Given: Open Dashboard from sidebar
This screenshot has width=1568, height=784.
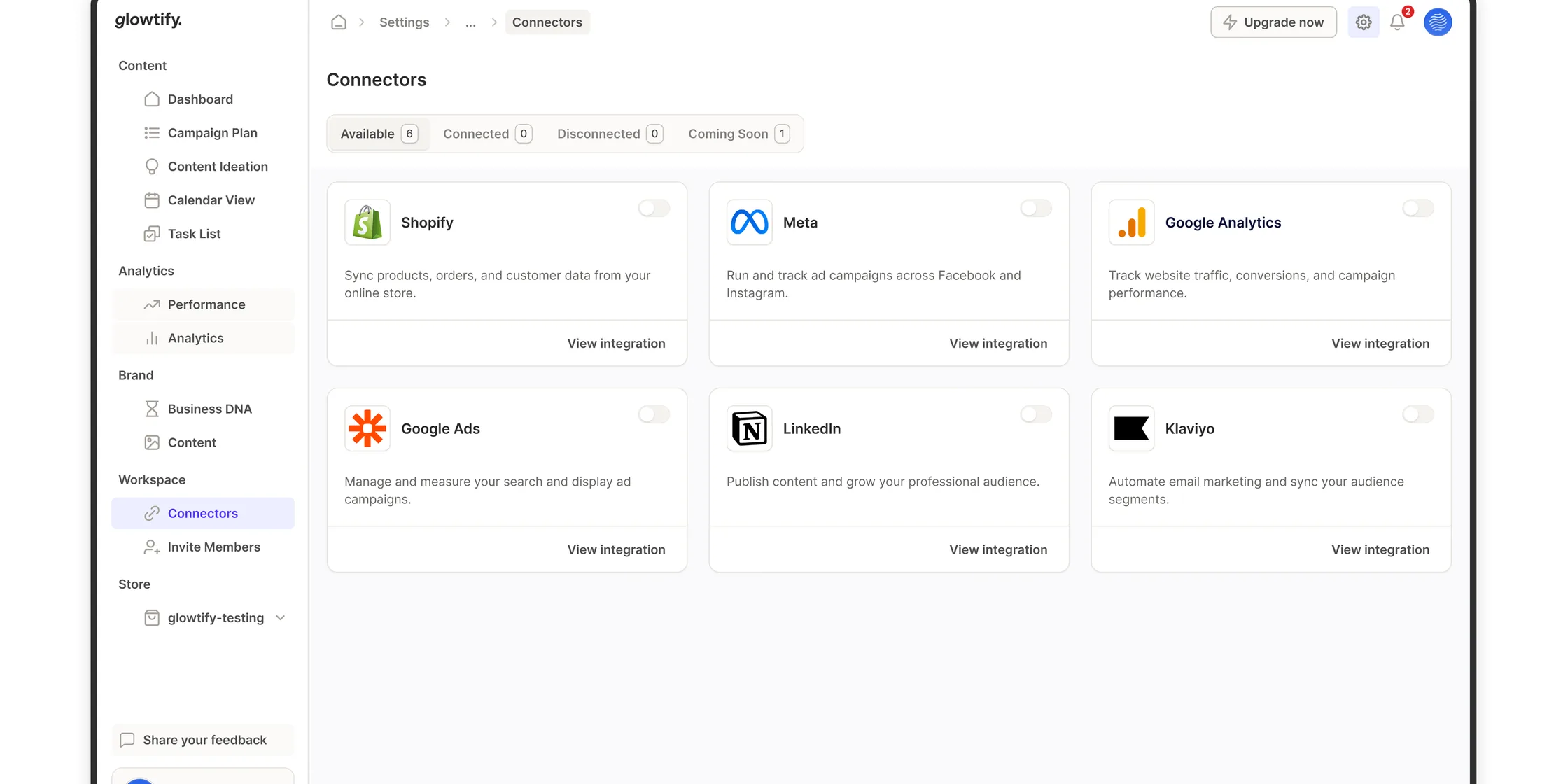Looking at the screenshot, I should click(203, 99).
